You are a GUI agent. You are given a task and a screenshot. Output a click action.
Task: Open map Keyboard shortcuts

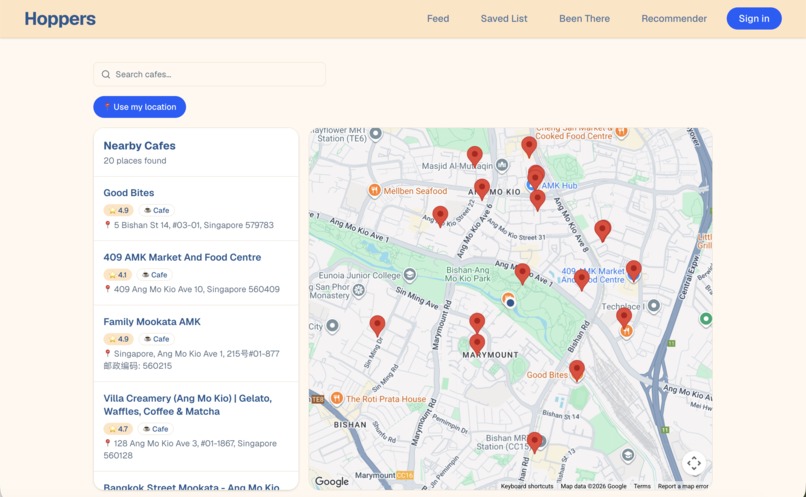527,486
